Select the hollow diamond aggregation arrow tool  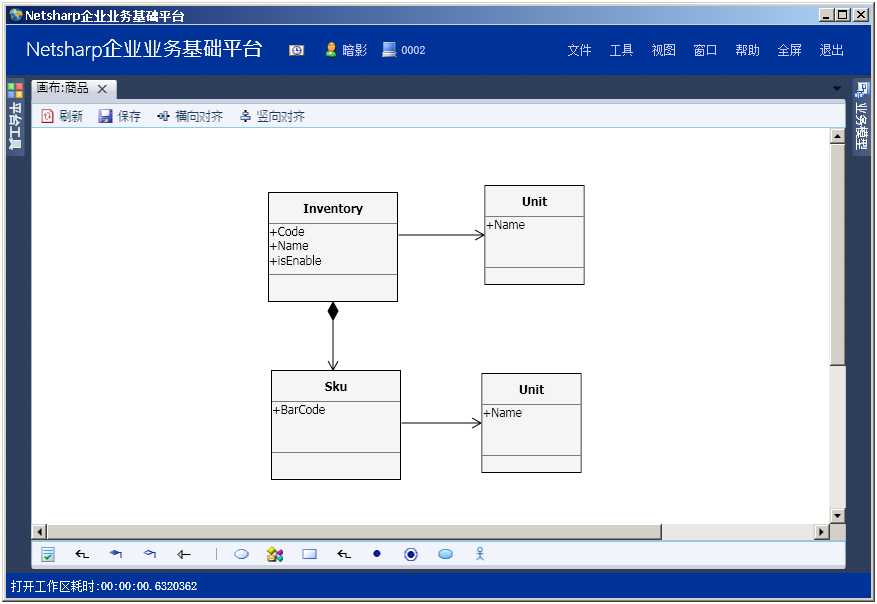[x=150, y=554]
